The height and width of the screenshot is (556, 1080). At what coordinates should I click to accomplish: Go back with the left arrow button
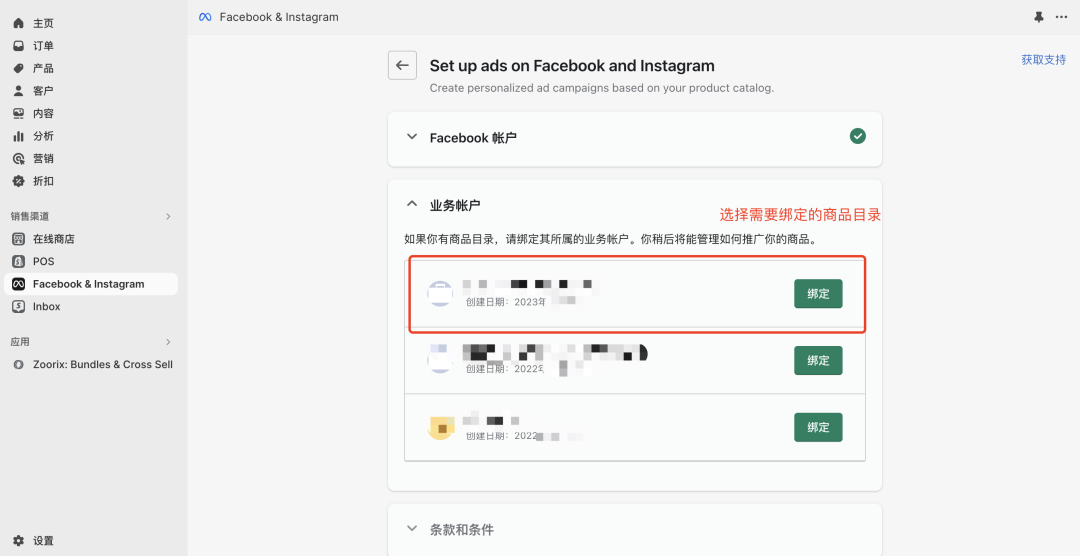click(402, 65)
